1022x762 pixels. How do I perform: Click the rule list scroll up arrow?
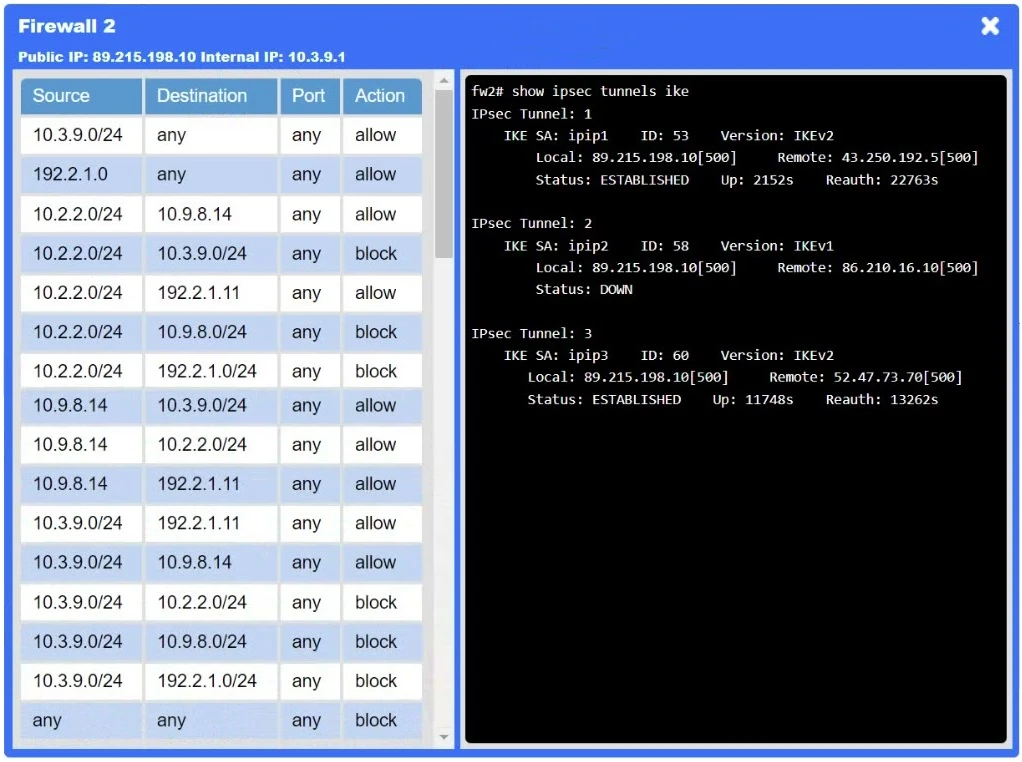tap(445, 80)
